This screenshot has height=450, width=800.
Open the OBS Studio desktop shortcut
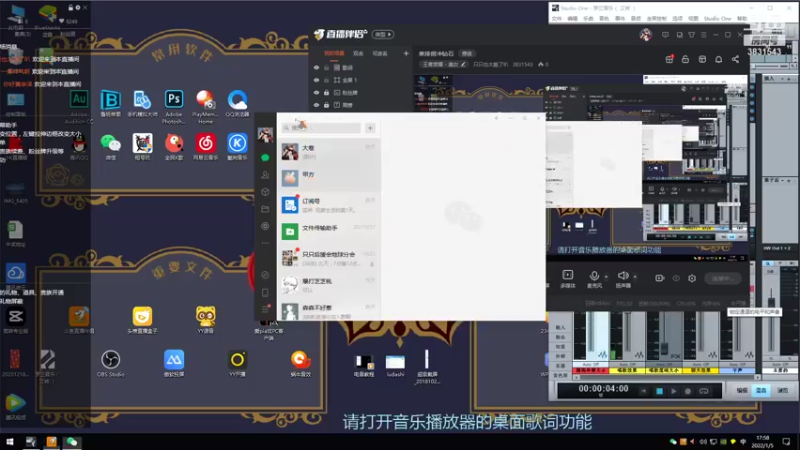coord(110,363)
